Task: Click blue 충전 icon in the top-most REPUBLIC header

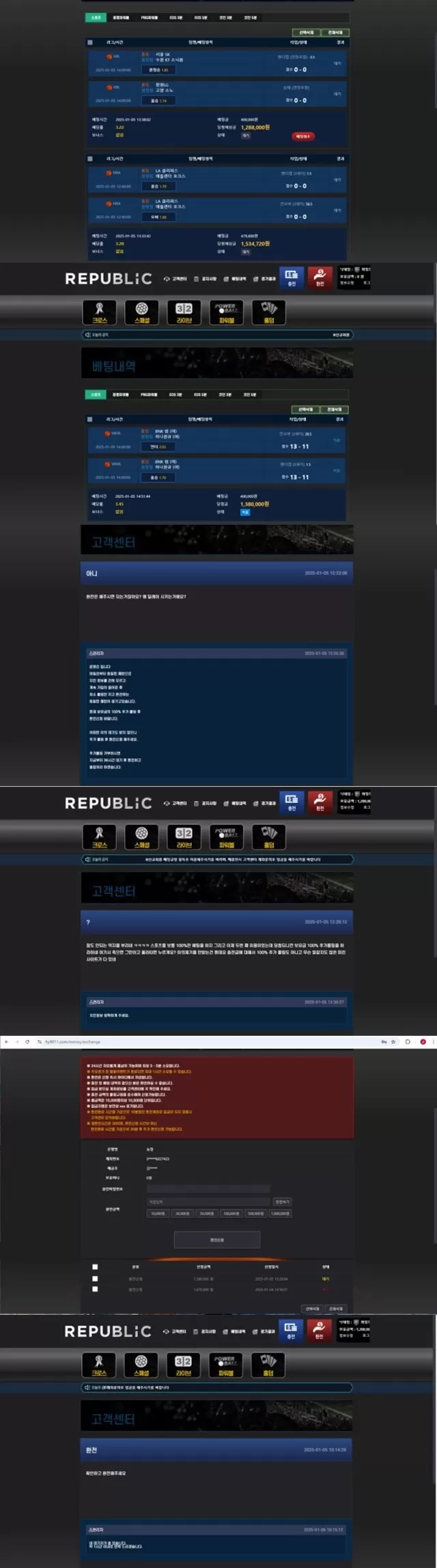Action: pyautogui.click(x=292, y=276)
